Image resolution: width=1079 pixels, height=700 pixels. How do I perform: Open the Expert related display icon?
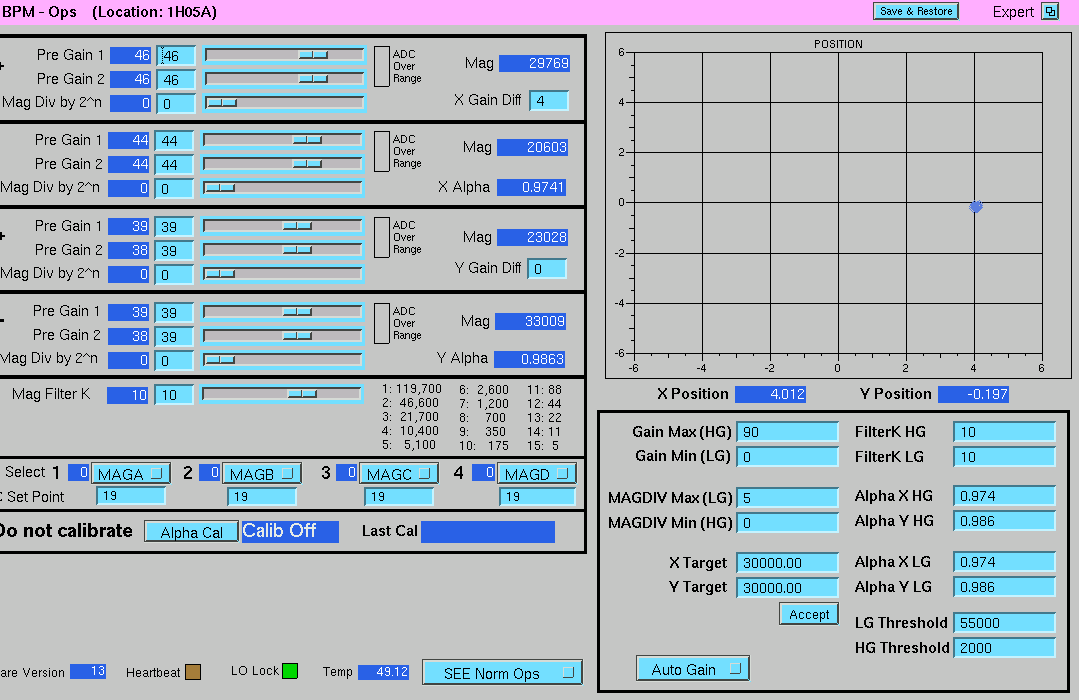click(1049, 12)
